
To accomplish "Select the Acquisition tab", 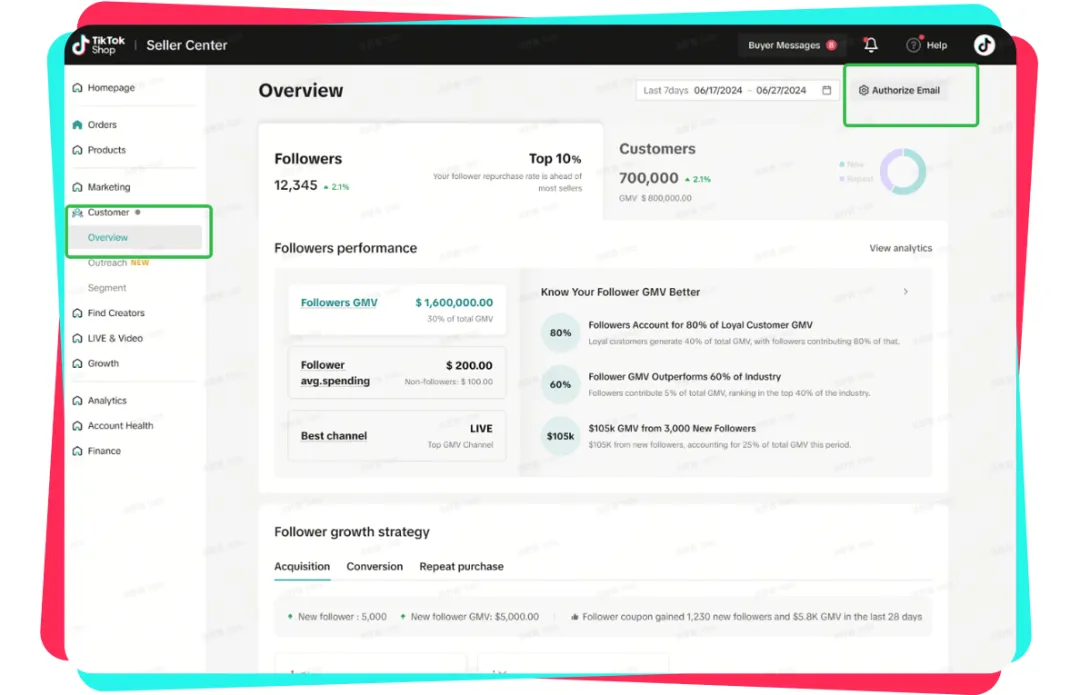I will pos(302,566).
